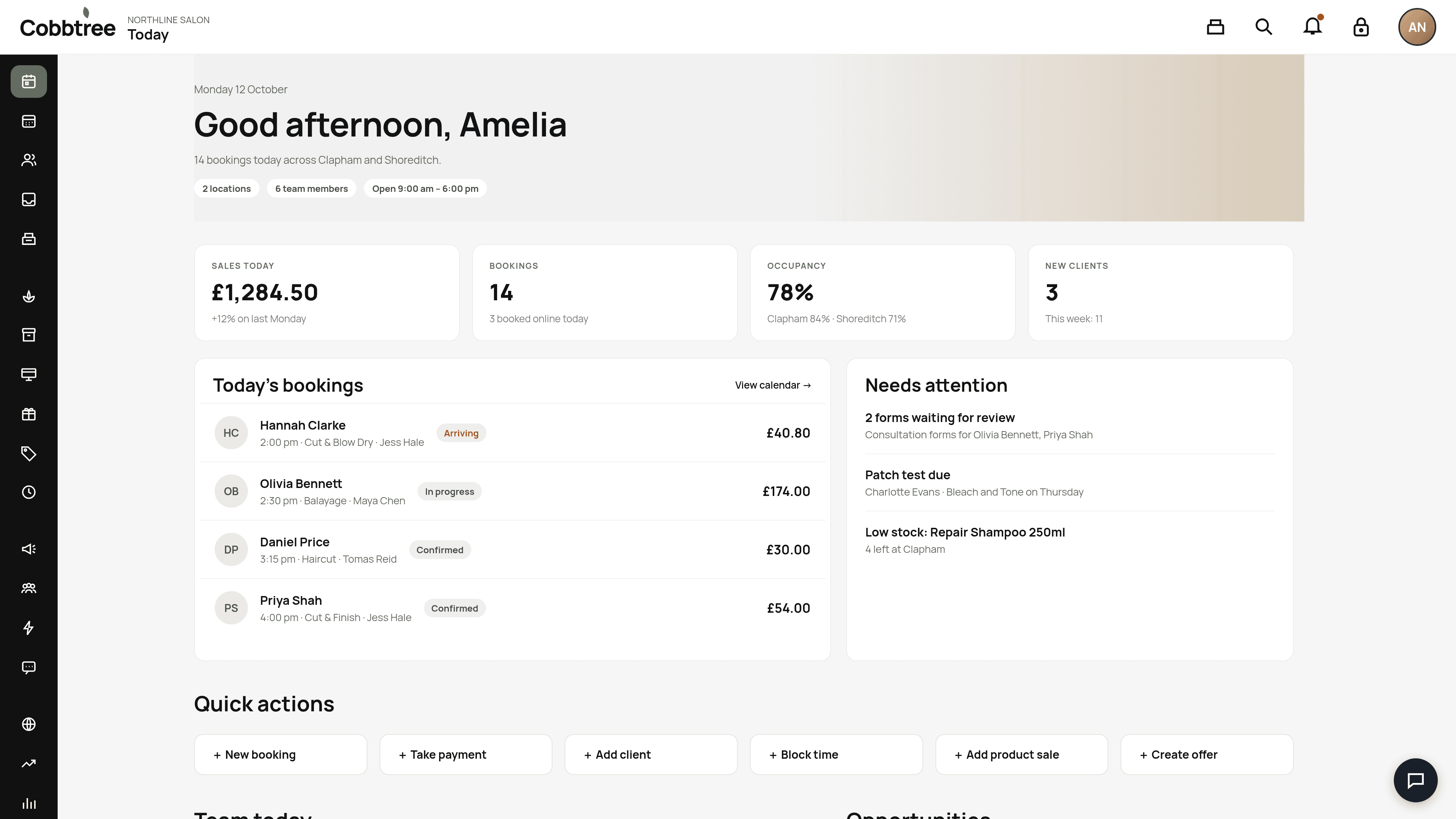Image resolution: width=1456 pixels, height=819 pixels.
Task: Click View calendar link
Action: 773,385
